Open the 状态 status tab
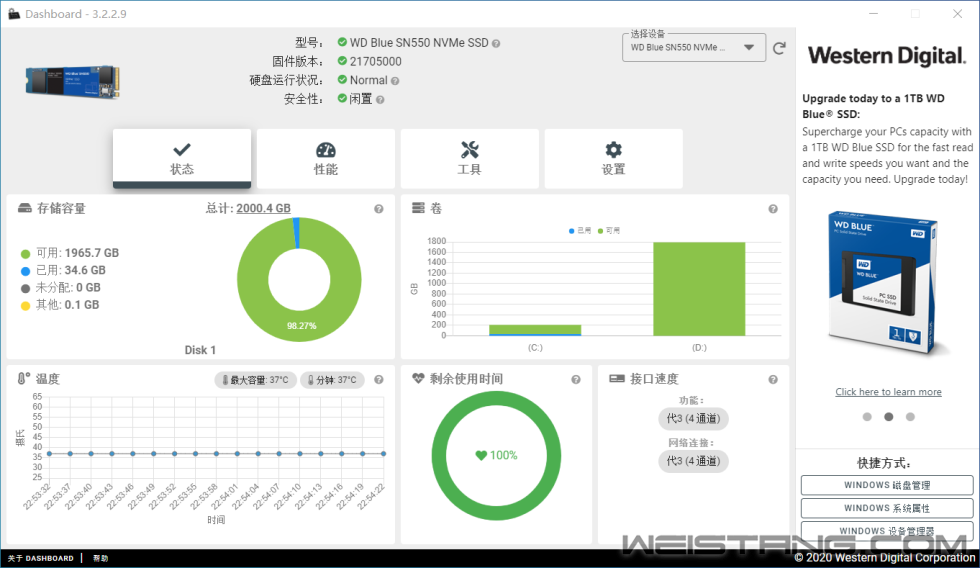The image size is (980, 568). (182, 158)
